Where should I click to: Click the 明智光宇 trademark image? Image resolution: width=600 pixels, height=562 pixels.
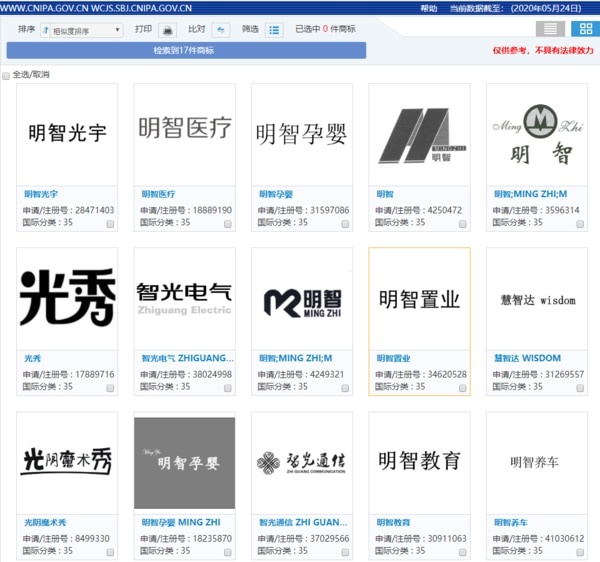click(x=67, y=135)
